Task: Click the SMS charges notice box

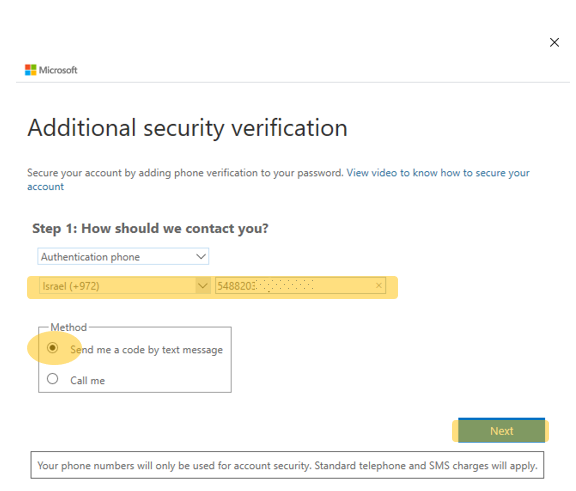Action: 287,465
